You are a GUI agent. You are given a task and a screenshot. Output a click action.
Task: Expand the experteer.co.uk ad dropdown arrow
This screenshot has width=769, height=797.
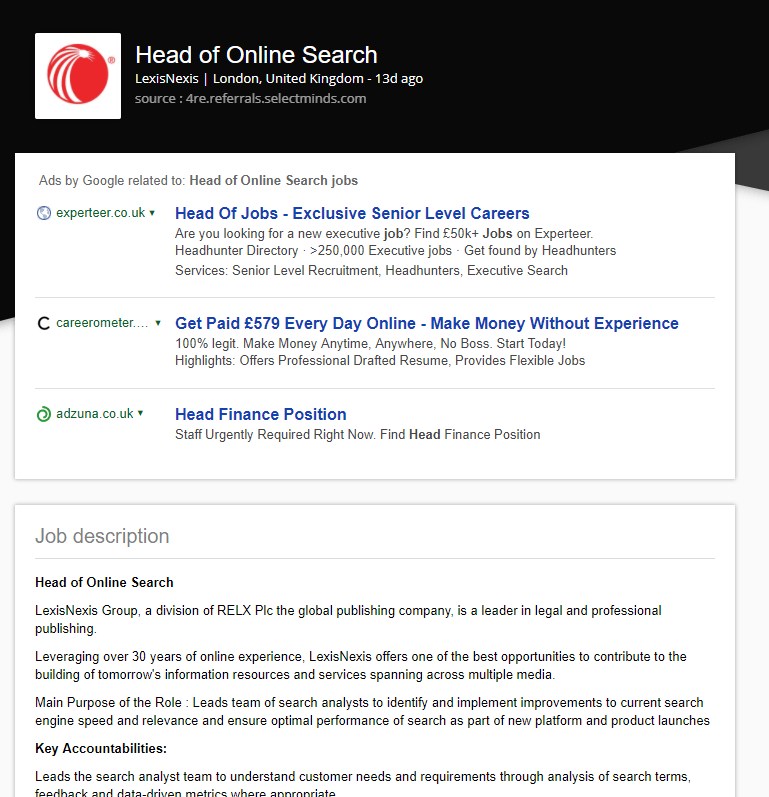(152, 213)
